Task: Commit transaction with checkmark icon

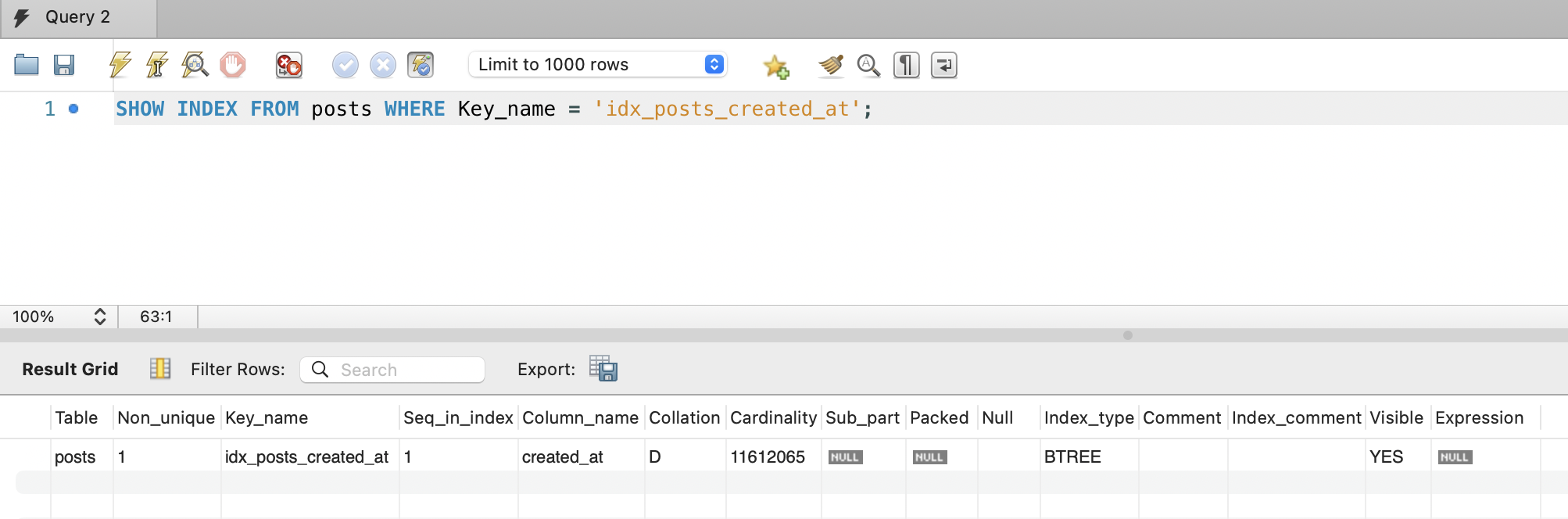Action: (345, 65)
